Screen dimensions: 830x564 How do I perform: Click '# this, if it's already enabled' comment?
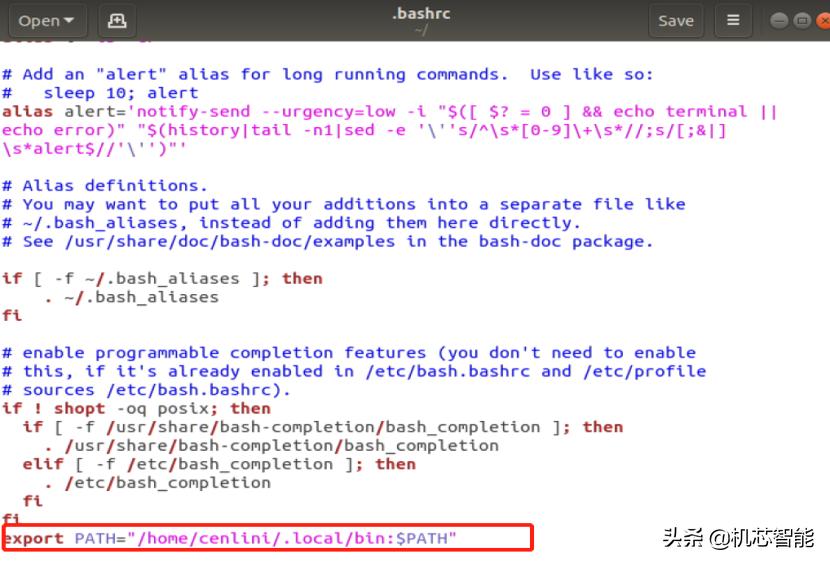click(354, 371)
